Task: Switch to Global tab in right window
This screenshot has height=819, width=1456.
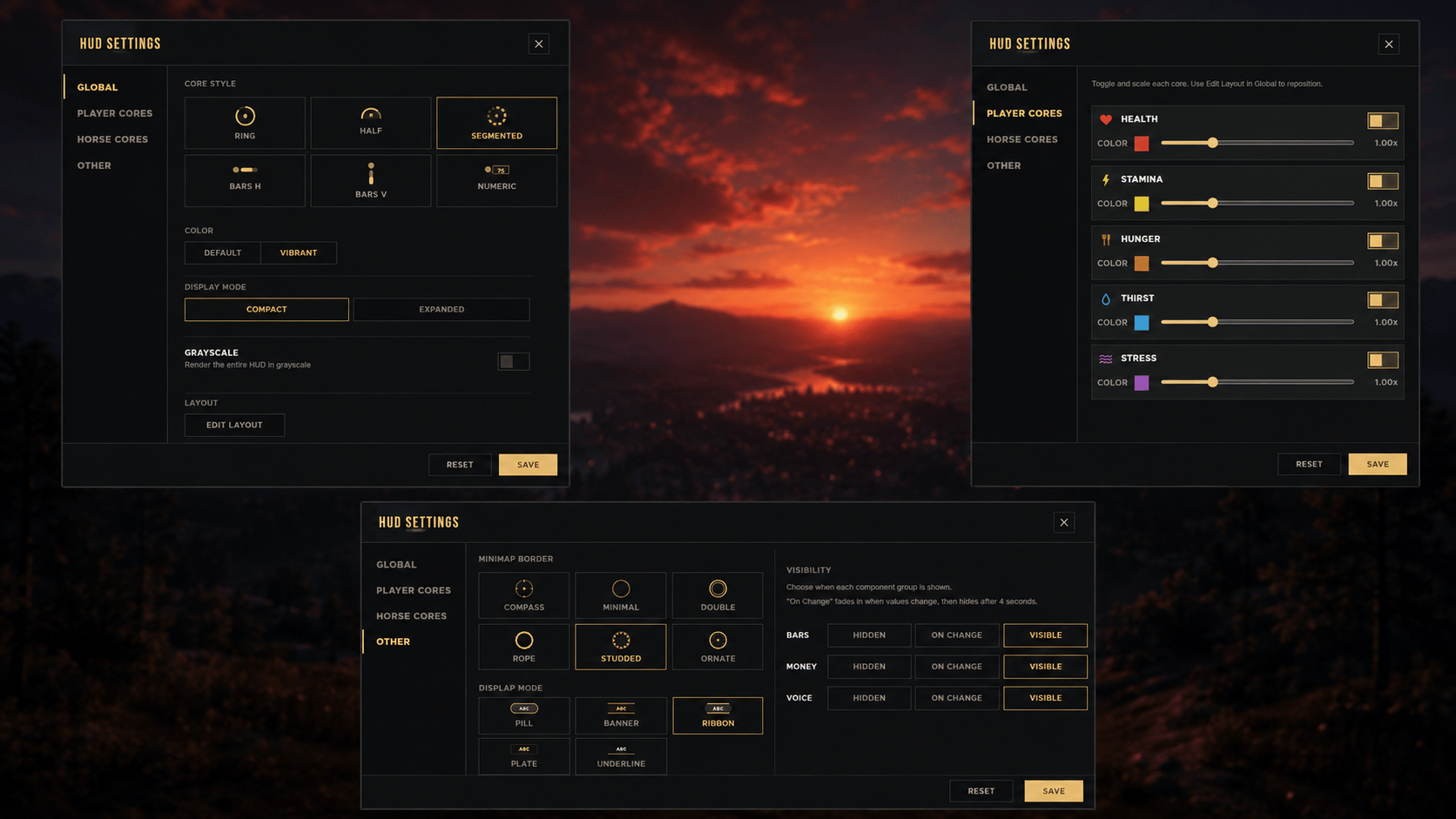Action: click(1007, 87)
